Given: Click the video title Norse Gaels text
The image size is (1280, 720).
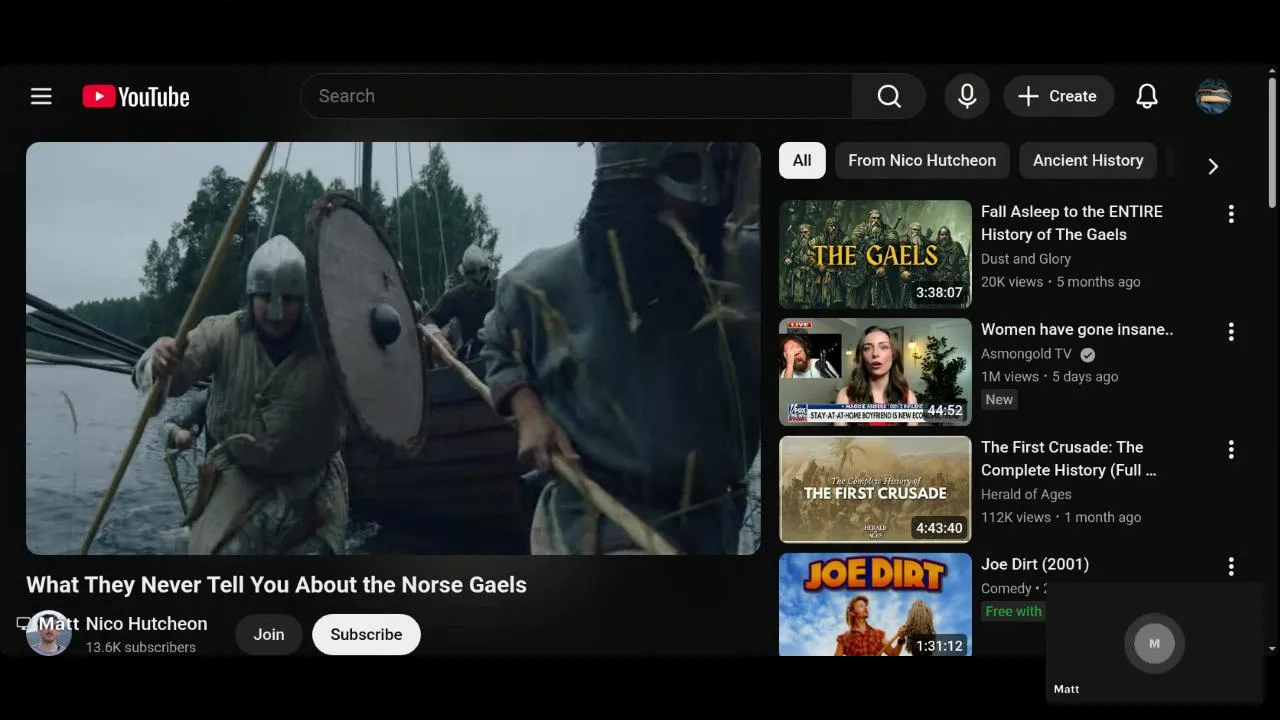Looking at the screenshot, I should click(x=276, y=585).
